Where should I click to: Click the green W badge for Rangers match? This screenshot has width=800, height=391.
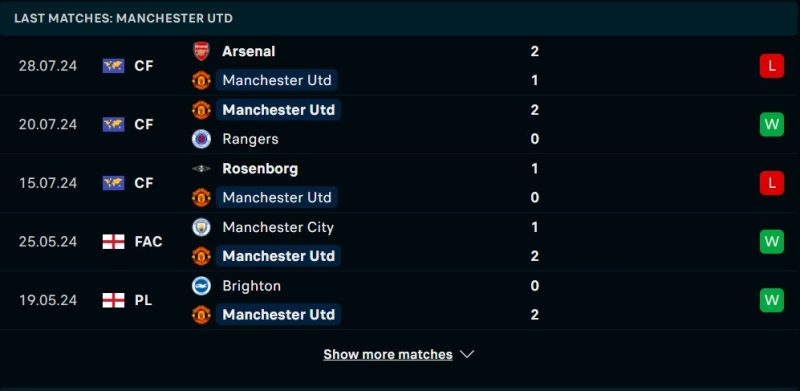771,125
